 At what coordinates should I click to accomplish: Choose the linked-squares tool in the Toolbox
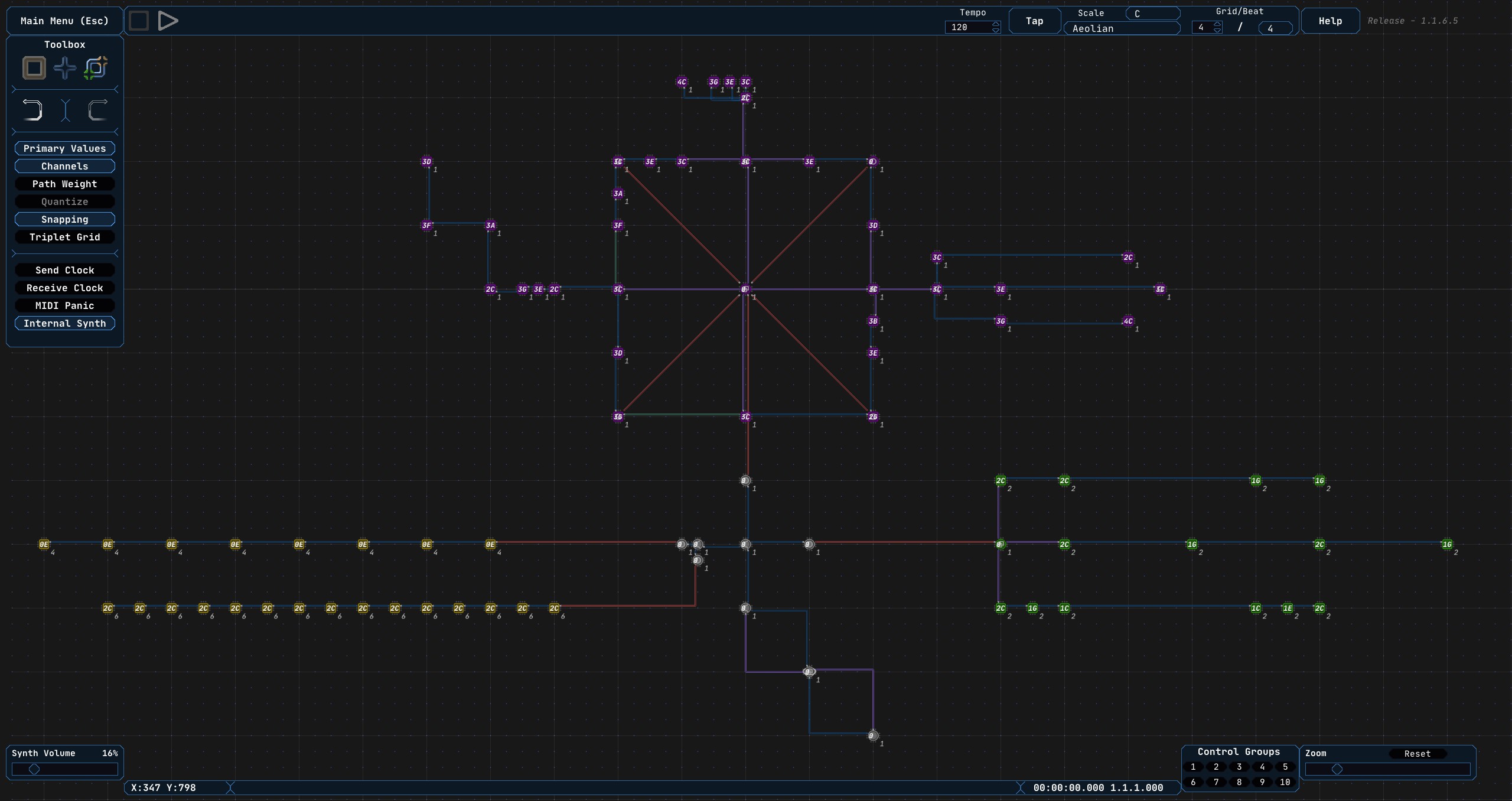[x=96, y=68]
